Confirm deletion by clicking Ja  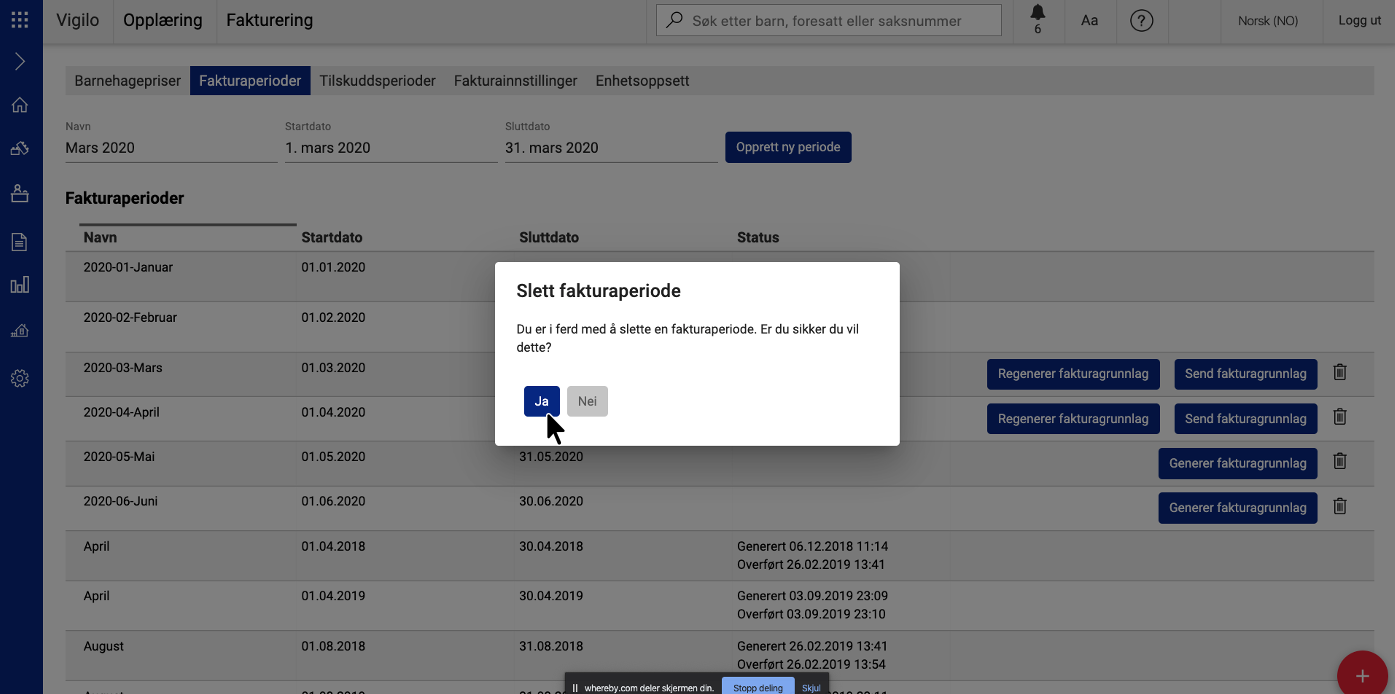541,401
